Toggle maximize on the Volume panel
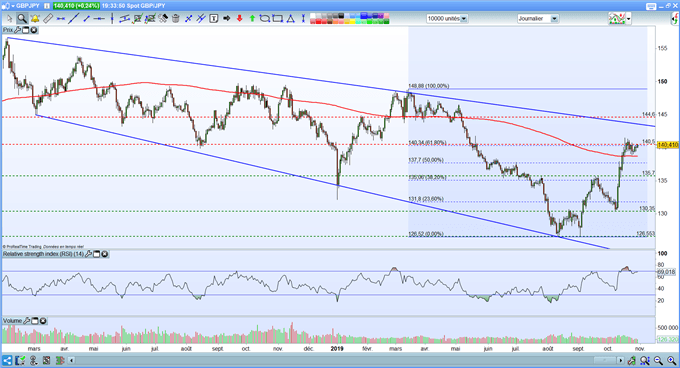Screen dimensions: 680x368 pyautogui.click(x=35, y=321)
